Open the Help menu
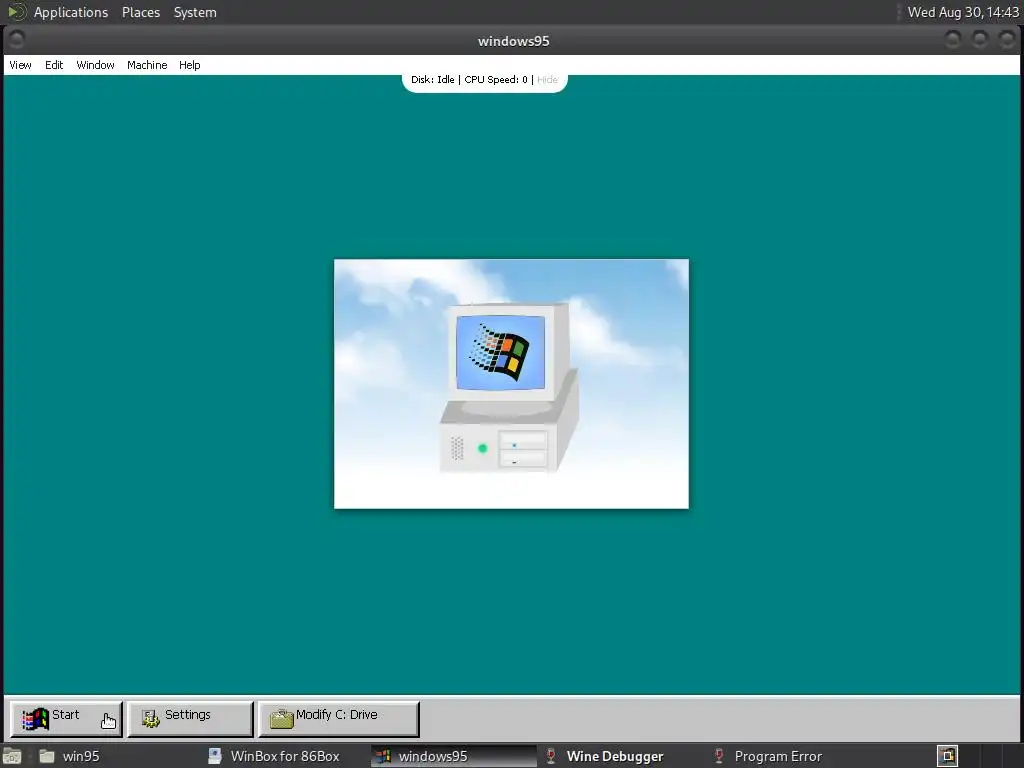 (x=189, y=65)
